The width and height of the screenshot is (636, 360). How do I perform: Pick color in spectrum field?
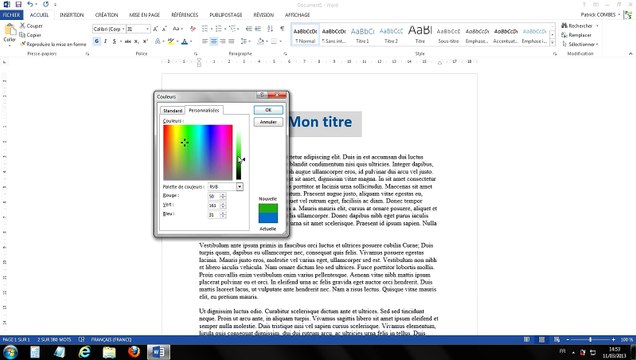198,152
